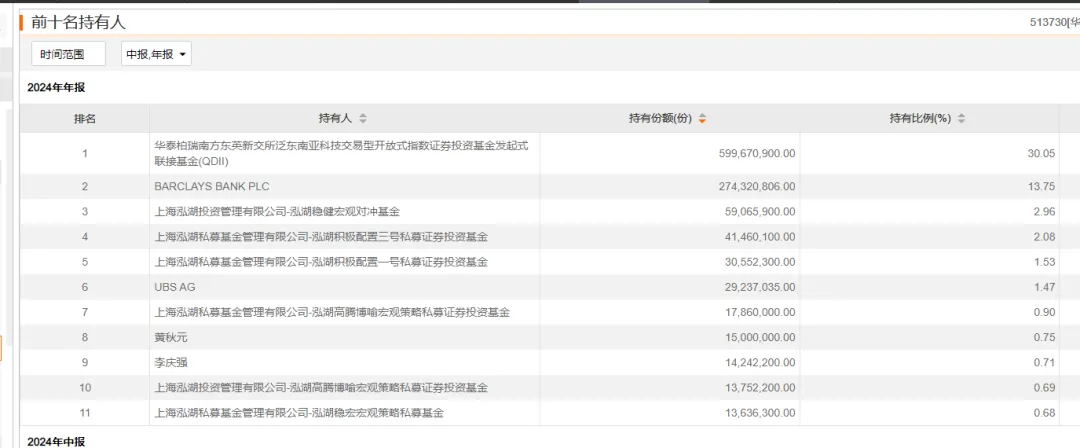Select the 2024年年报 section heading

coord(56,87)
